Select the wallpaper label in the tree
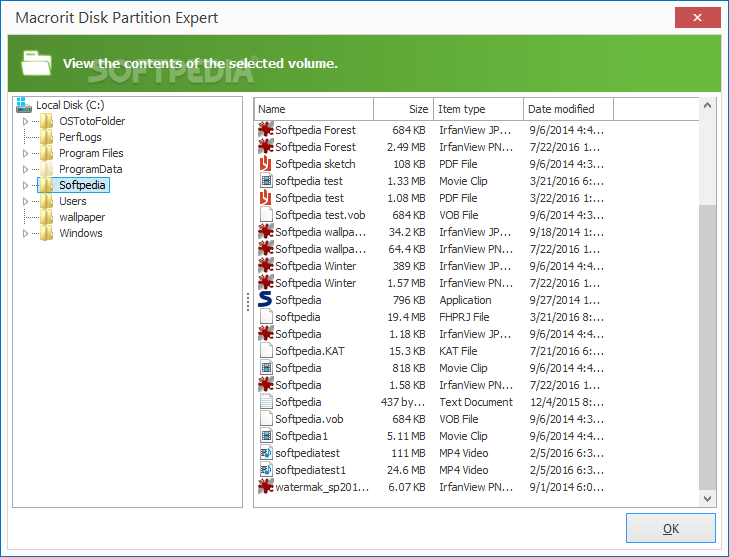The image size is (729, 557). (82, 217)
